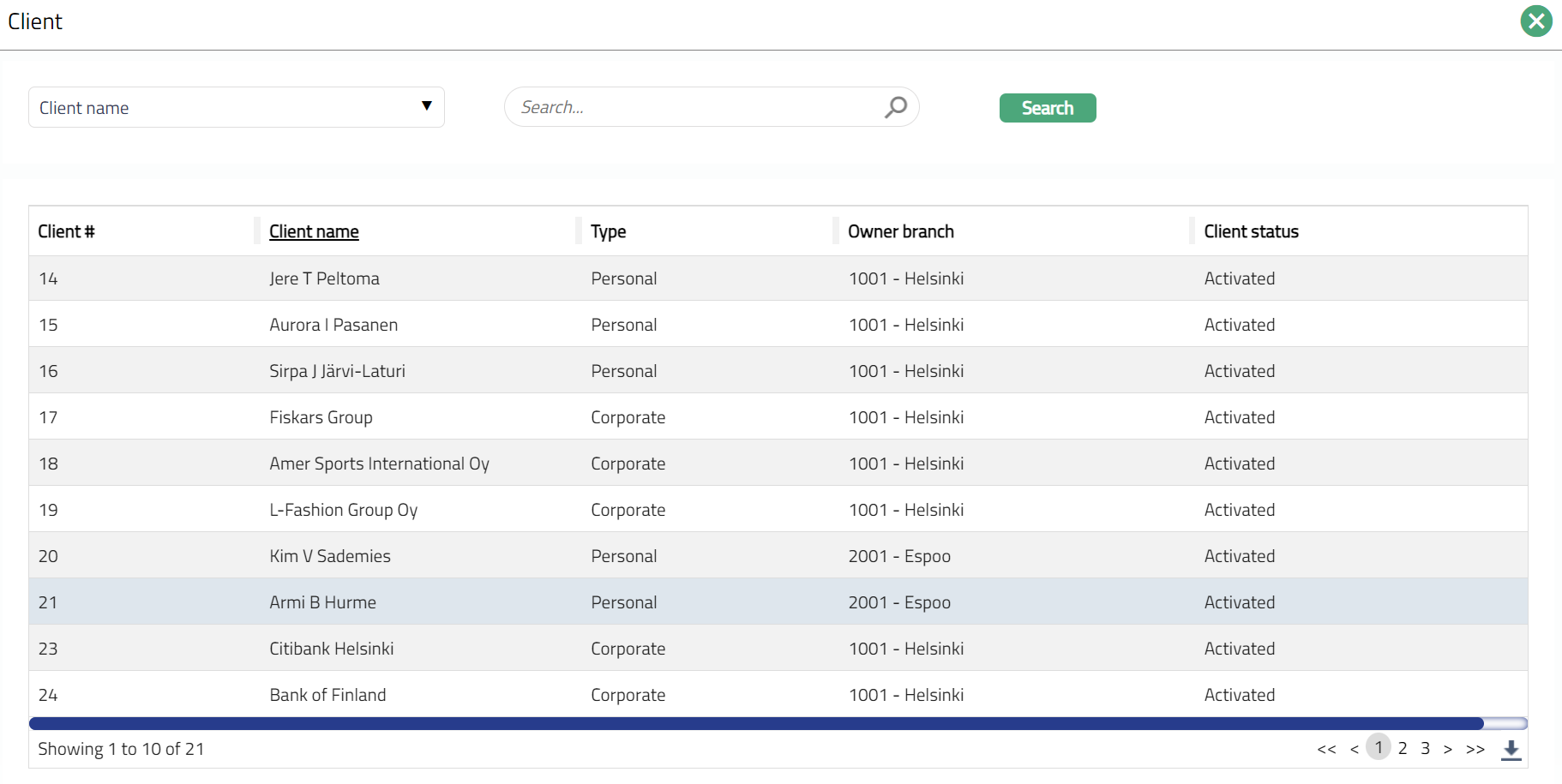Screen dimensions: 1562x784
Task: Select the Armi B Hurme row
Action: [x=322, y=602]
